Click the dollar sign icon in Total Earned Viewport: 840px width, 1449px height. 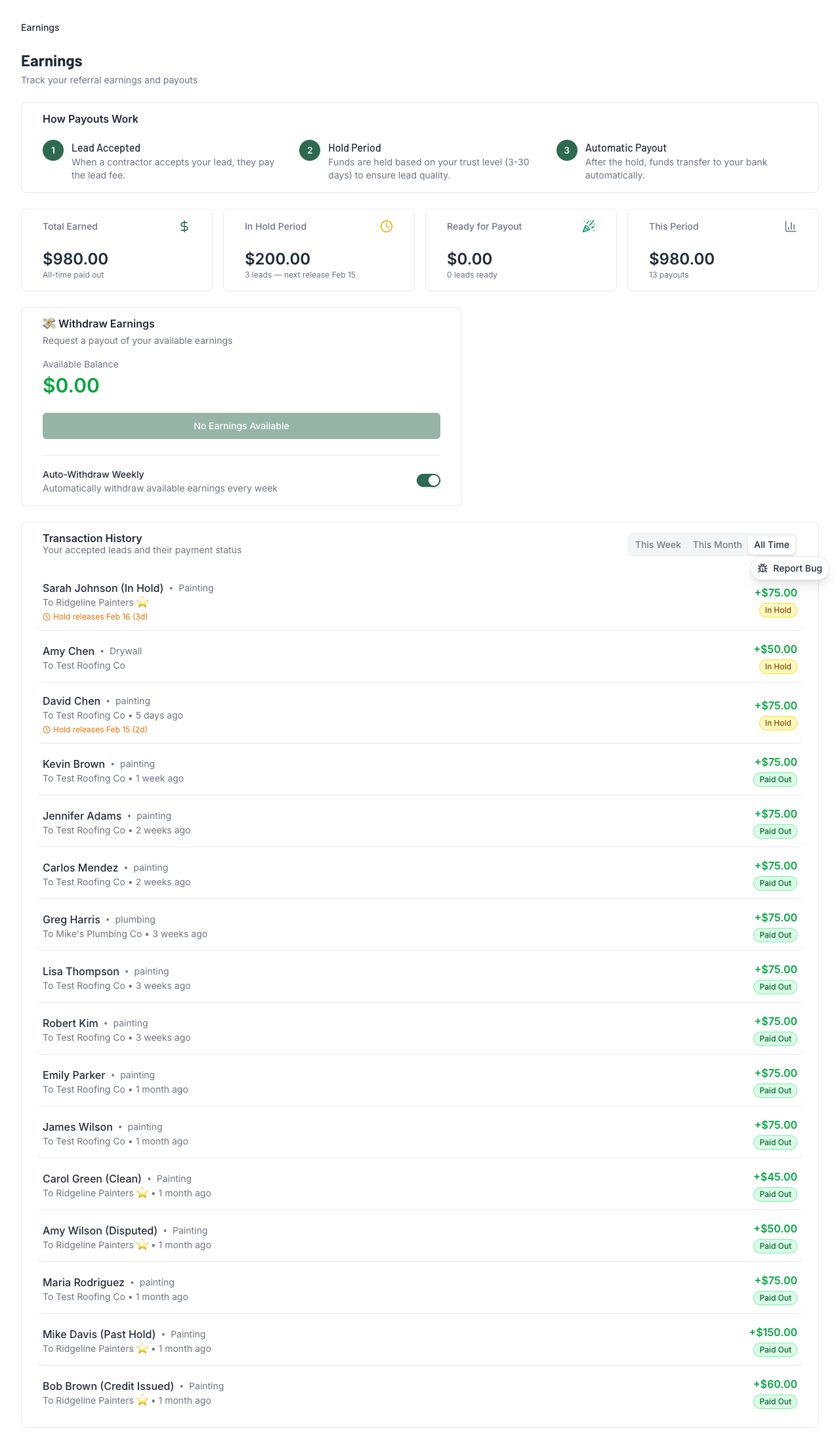[x=184, y=226]
